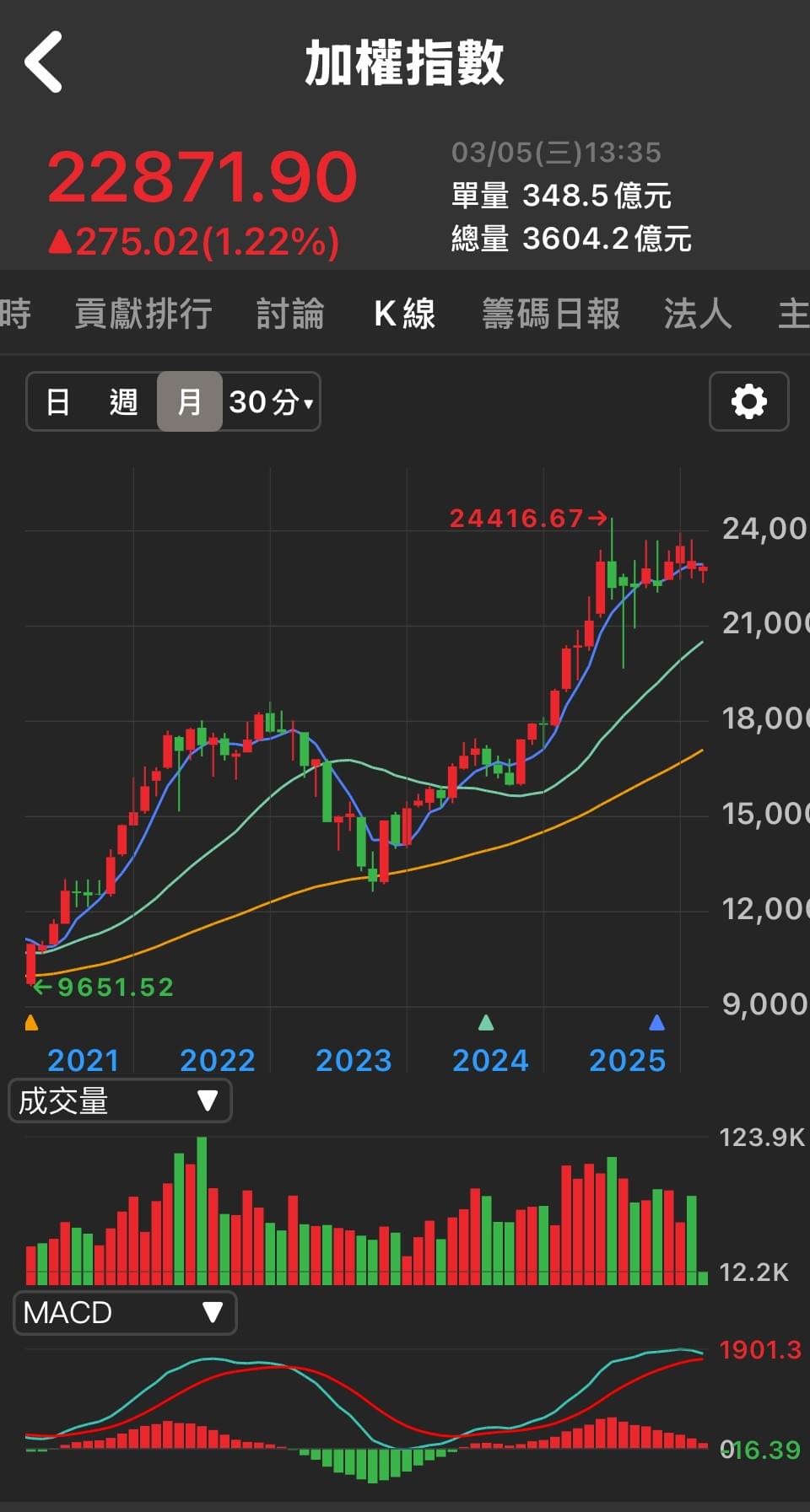The height and width of the screenshot is (1512, 810).
Task: Tap the index price 22871.90
Action: coord(202,177)
